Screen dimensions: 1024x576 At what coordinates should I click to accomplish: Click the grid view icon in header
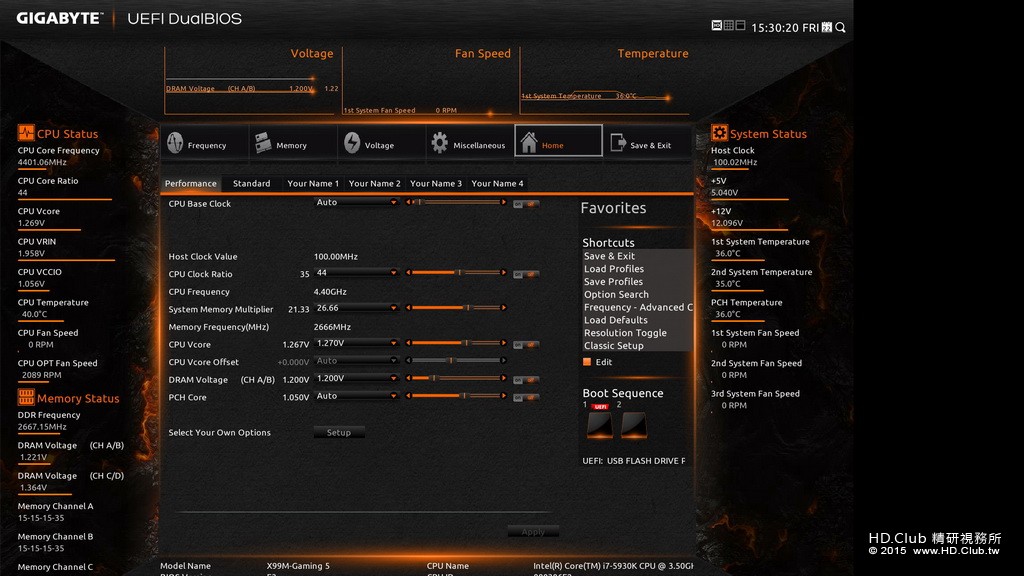point(728,25)
